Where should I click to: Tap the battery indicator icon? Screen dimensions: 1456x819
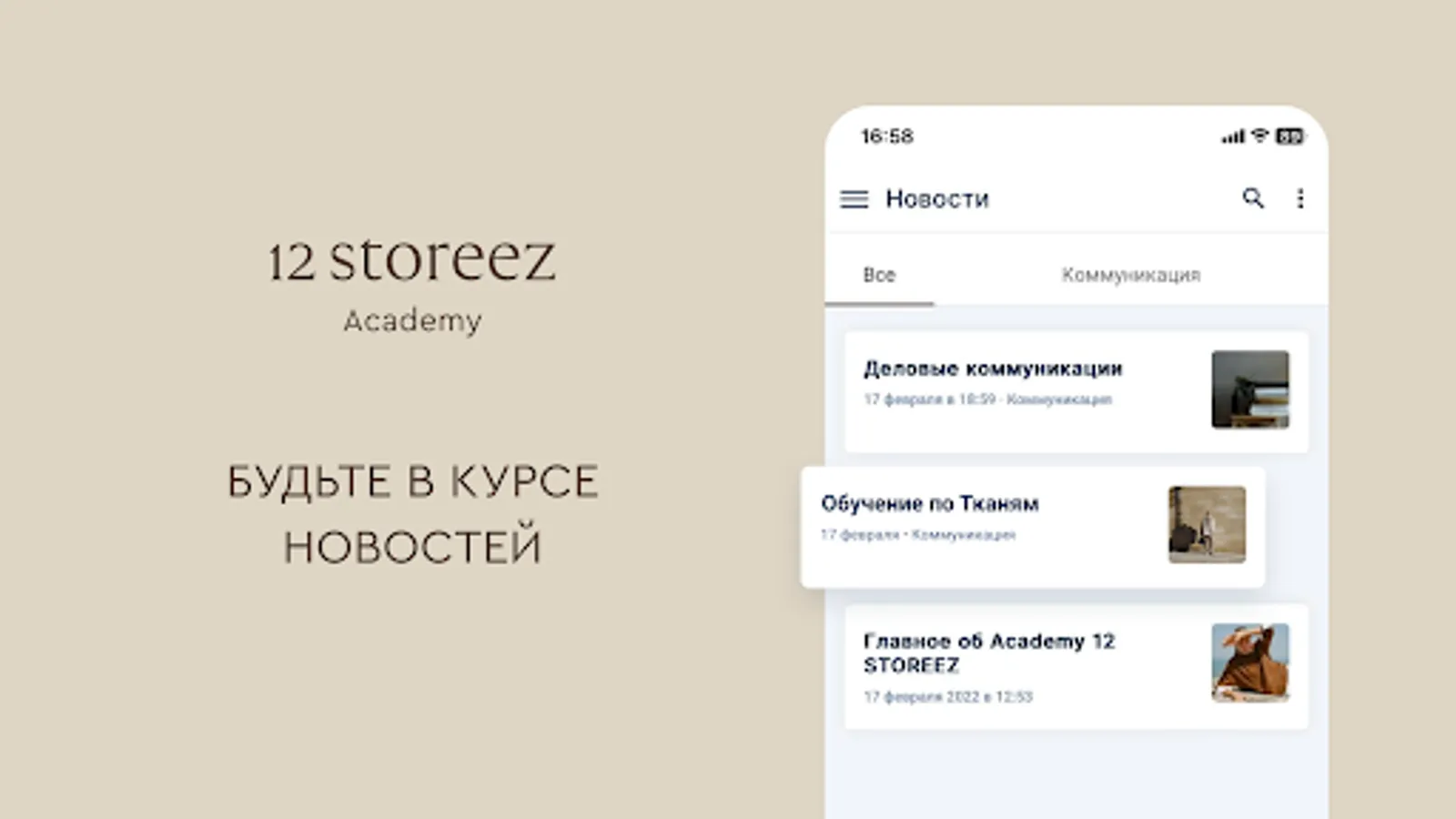(1289, 136)
